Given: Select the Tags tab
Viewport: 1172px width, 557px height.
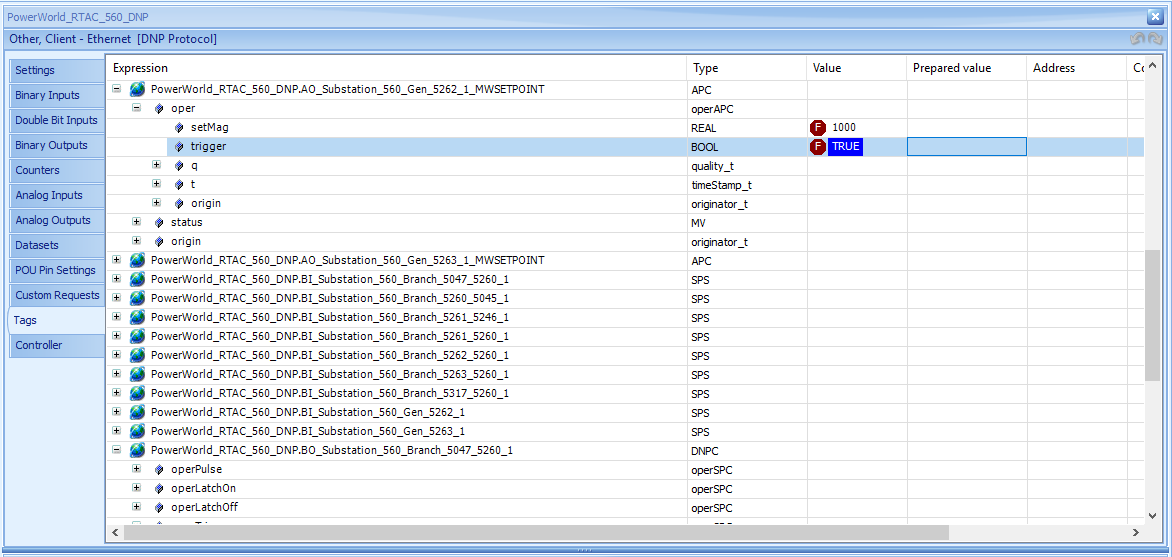Looking at the screenshot, I should 55,320.
